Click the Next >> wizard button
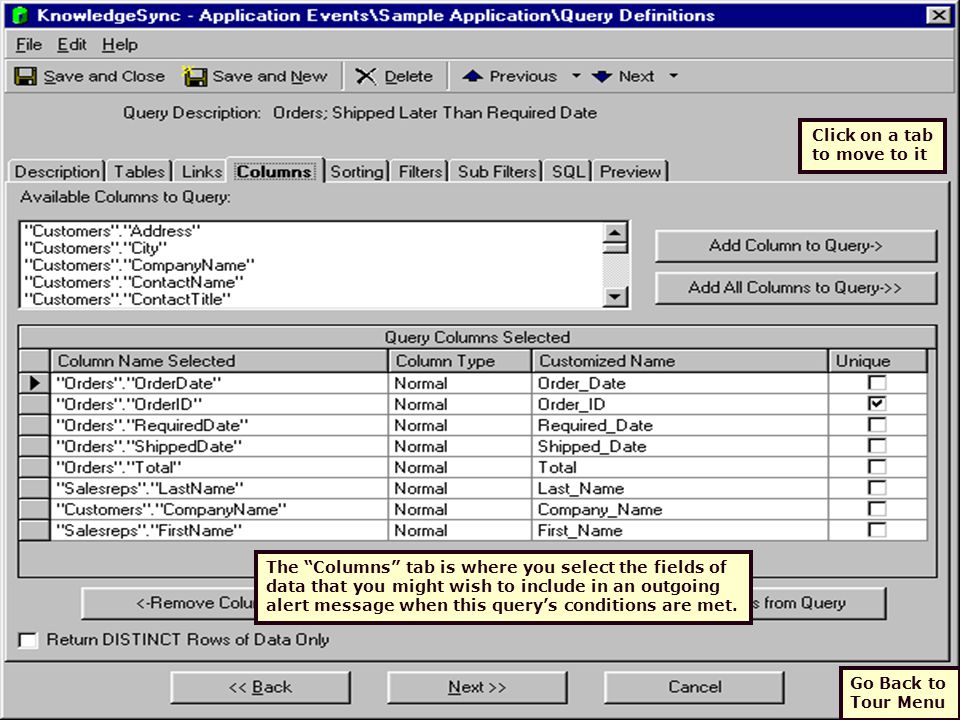 pyautogui.click(x=477, y=688)
